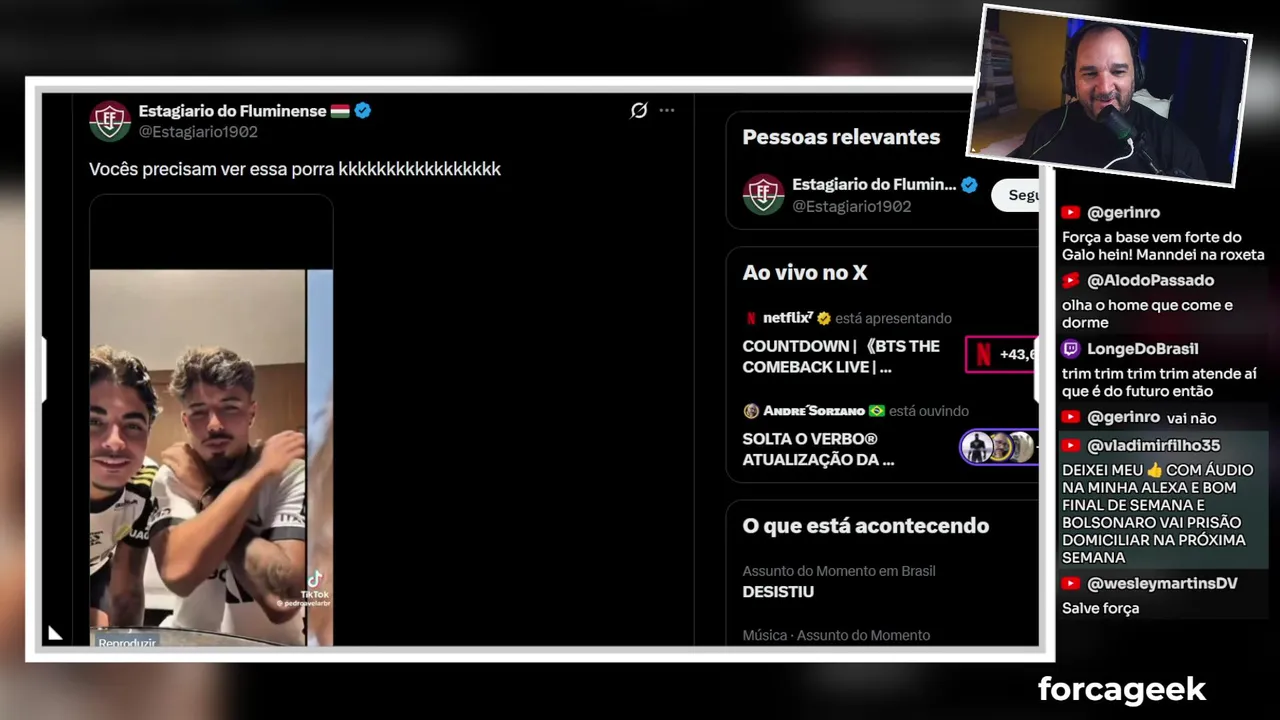Open COUNTDOWN BTS THE COMEBACK LIVE broadcast
This screenshot has width=1280, height=720.
[x=841, y=357]
